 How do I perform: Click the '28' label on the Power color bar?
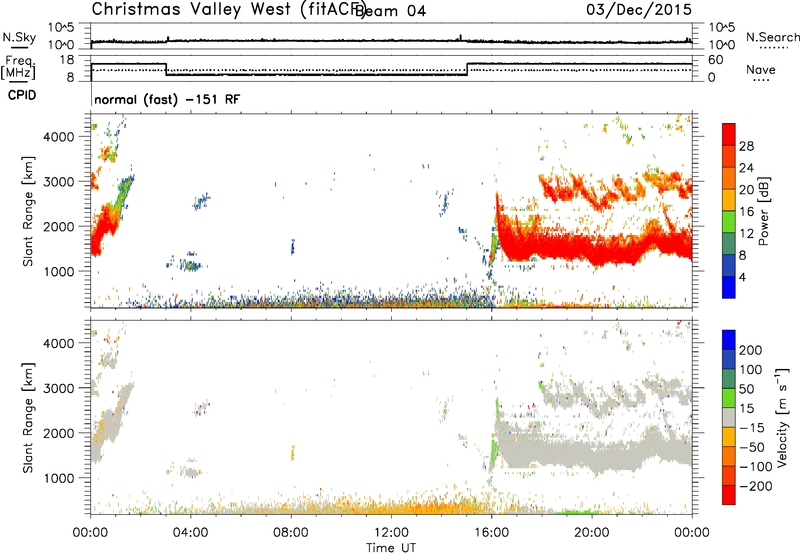coord(746,146)
